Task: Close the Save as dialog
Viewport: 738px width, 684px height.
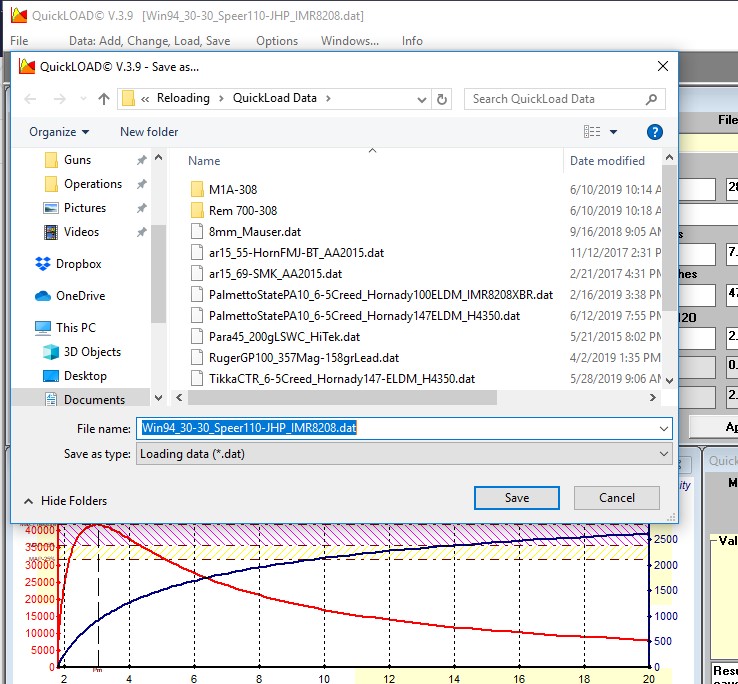Action: 663,66
